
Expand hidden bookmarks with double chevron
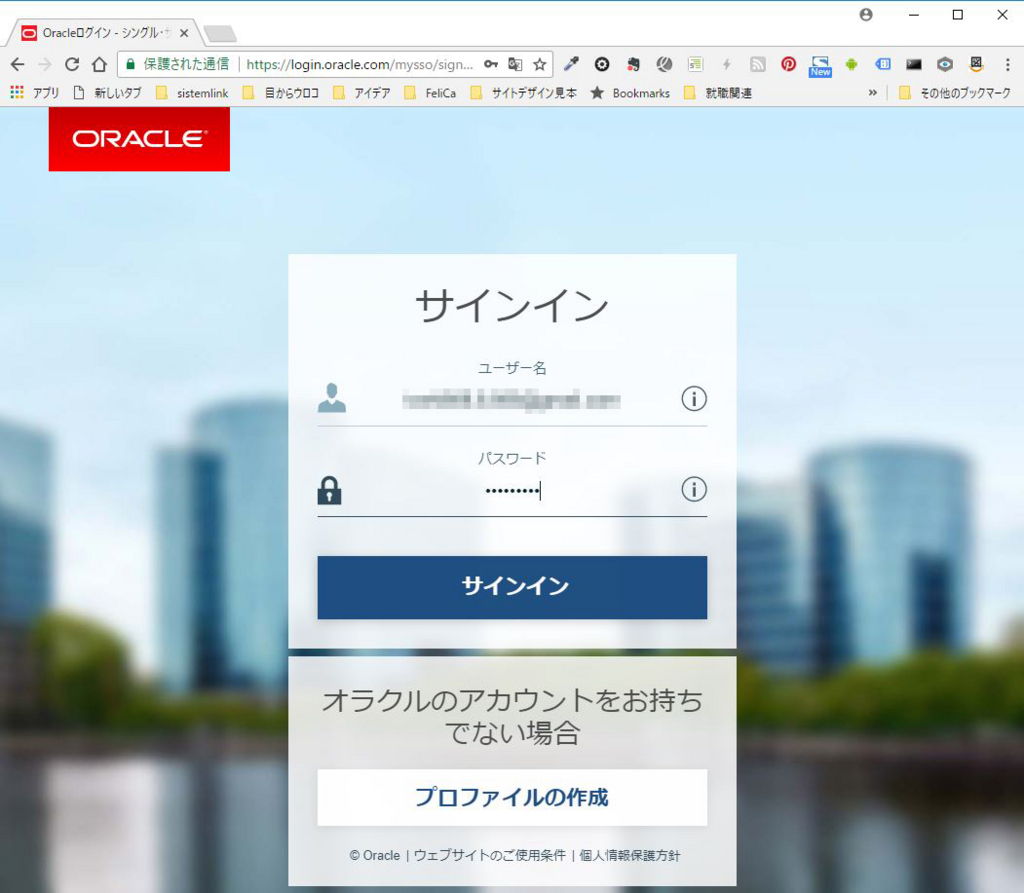coord(872,93)
